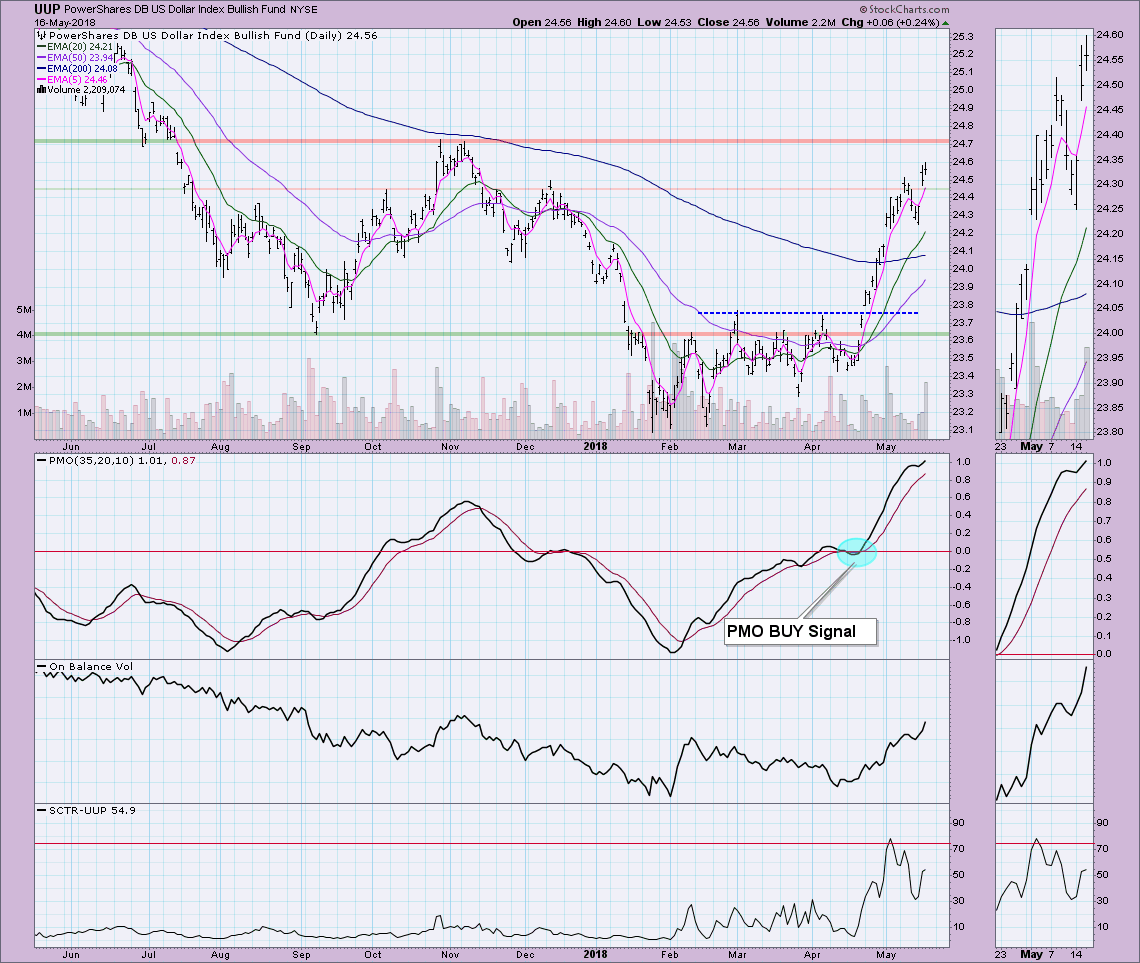Click the NYSE exchange label in the header
The height and width of the screenshot is (963, 1140).
[303, 10]
